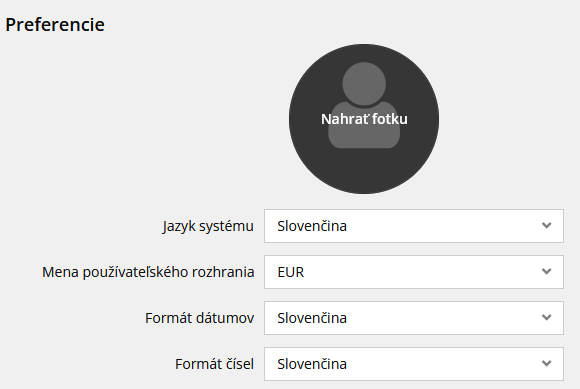Click the chevron arrow in Formát dátumov field
580x389 pixels.
[x=546, y=317]
